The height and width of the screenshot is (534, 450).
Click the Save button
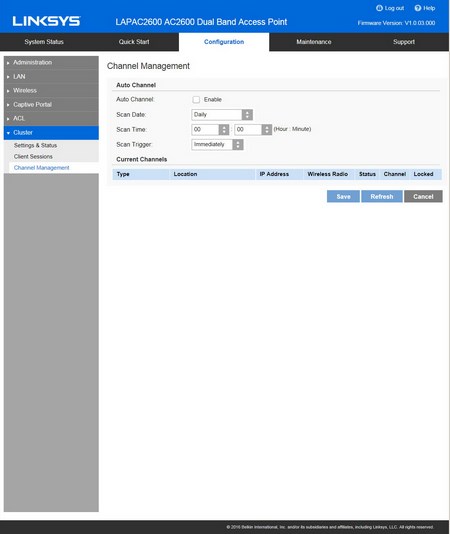[343, 197]
